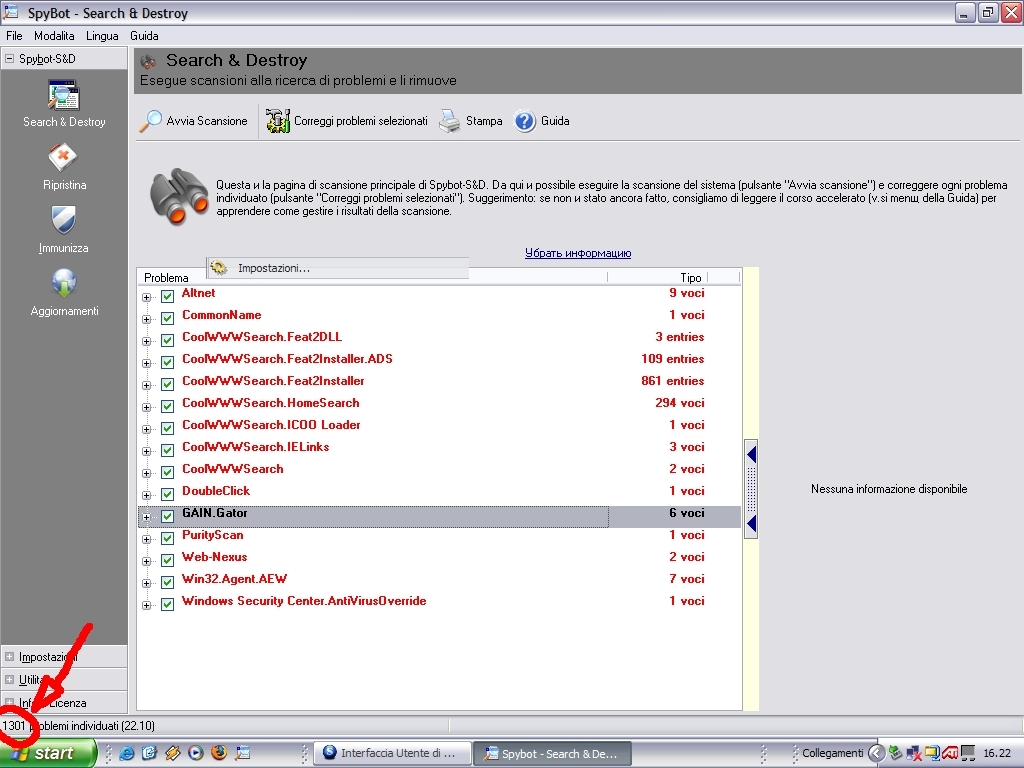
Task: Click the hide information link
Action: 578,253
